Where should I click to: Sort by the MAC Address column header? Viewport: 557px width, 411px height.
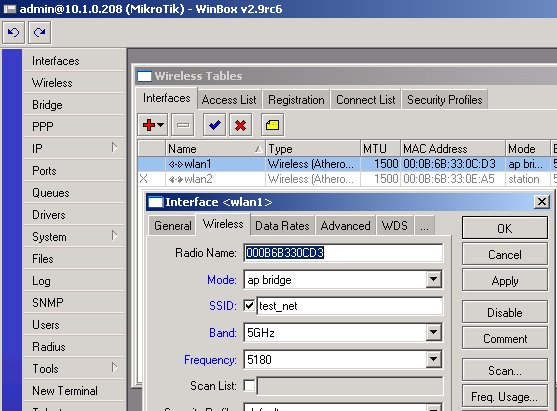click(x=453, y=148)
